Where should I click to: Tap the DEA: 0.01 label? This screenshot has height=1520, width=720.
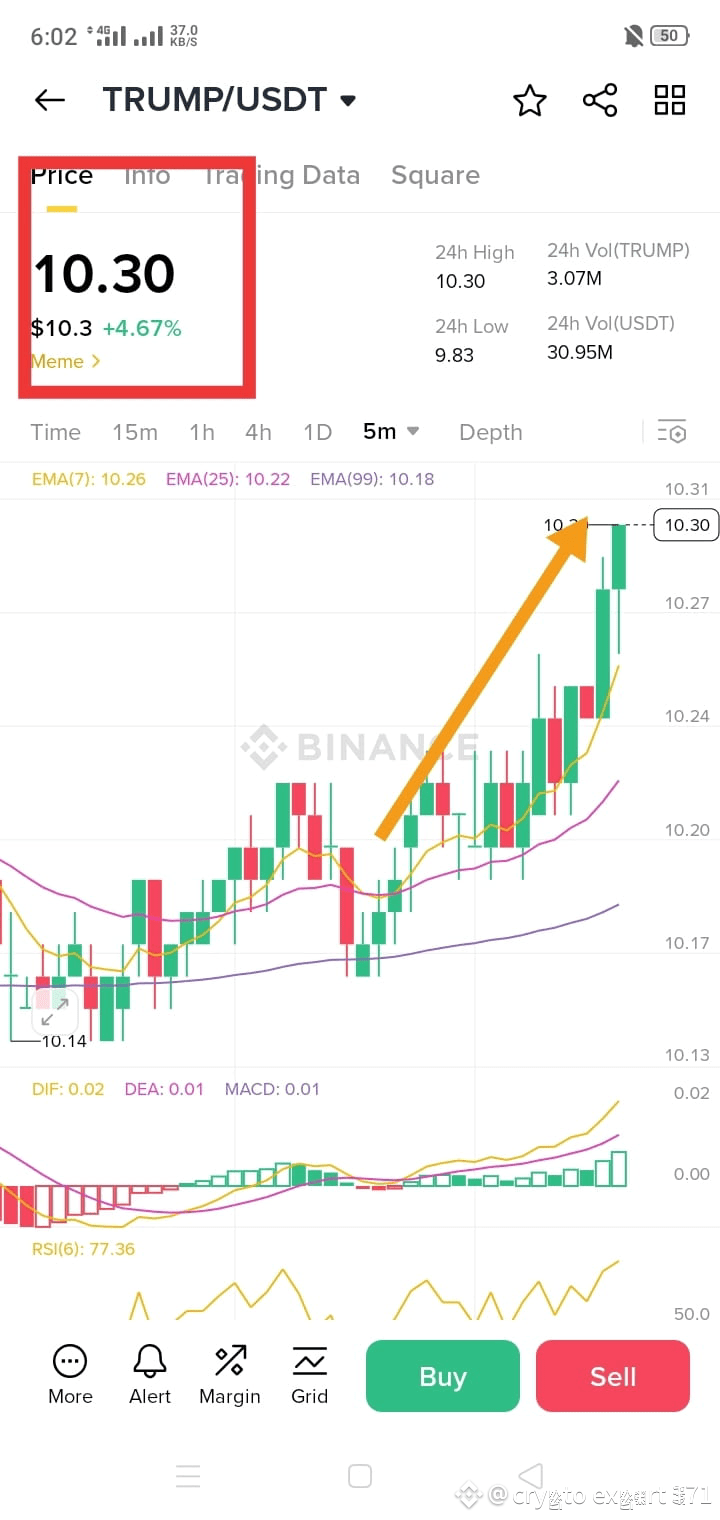click(164, 1089)
